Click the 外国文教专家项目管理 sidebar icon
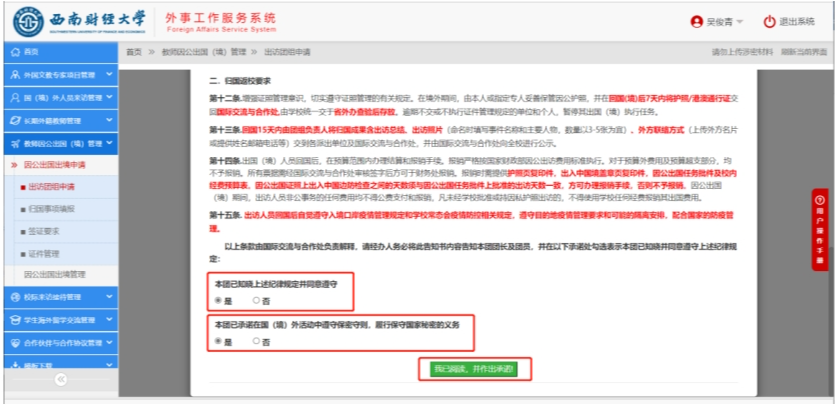This screenshot has height=414, width=837. coord(13,75)
